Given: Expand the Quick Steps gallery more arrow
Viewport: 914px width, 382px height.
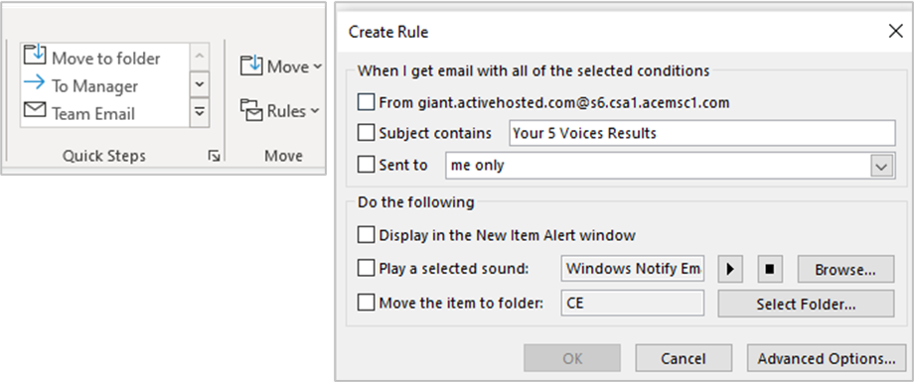Looking at the screenshot, I should (199, 111).
